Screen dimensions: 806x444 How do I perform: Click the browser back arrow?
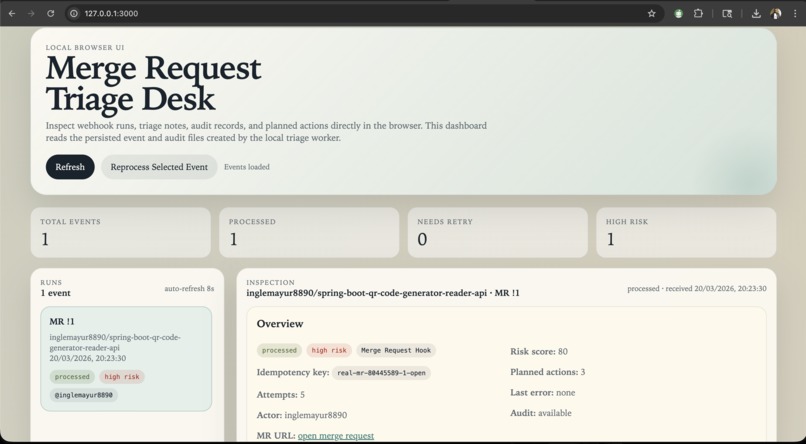[12, 13]
